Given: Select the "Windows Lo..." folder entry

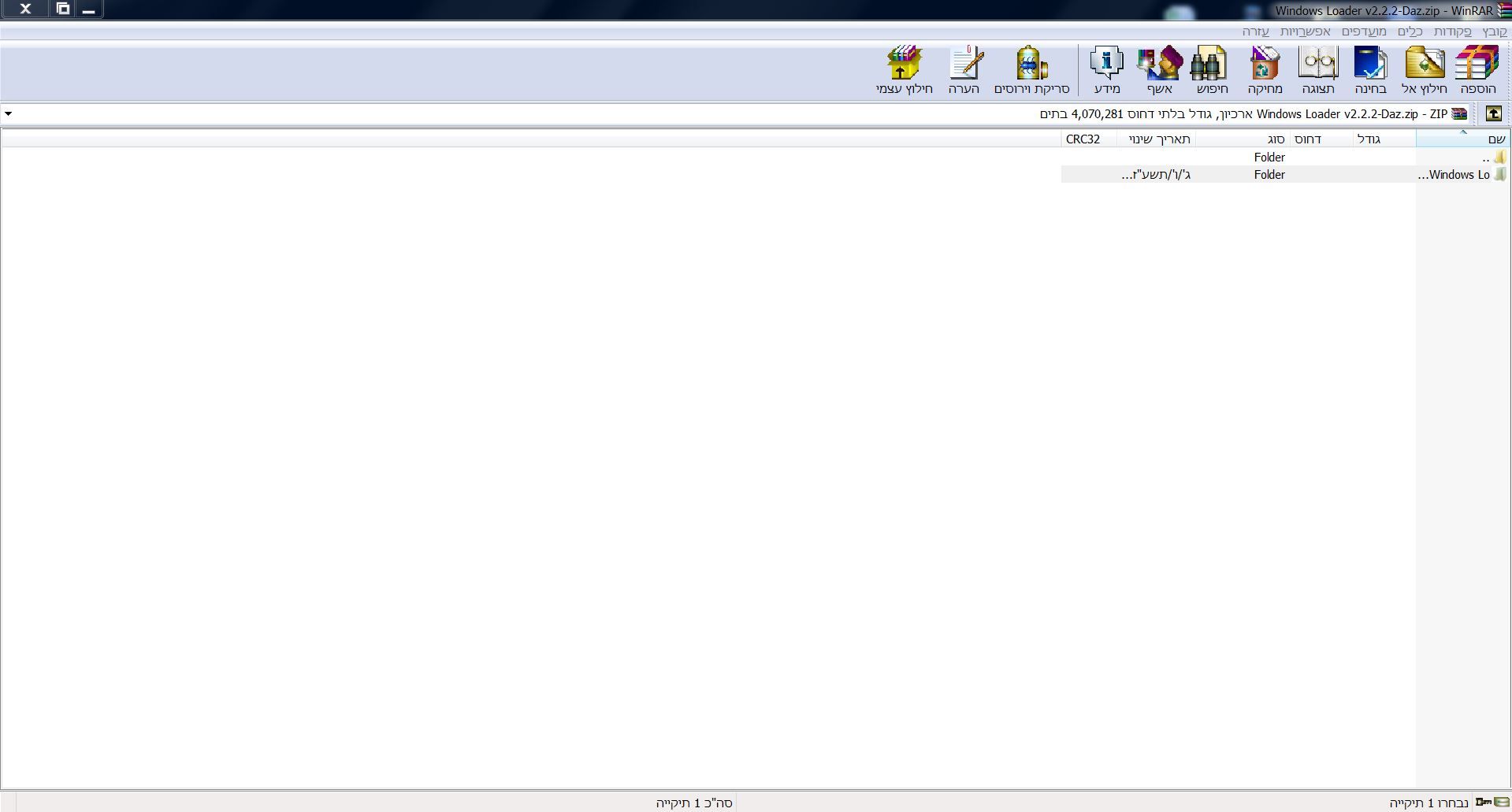Looking at the screenshot, I should [x=1462, y=175].
